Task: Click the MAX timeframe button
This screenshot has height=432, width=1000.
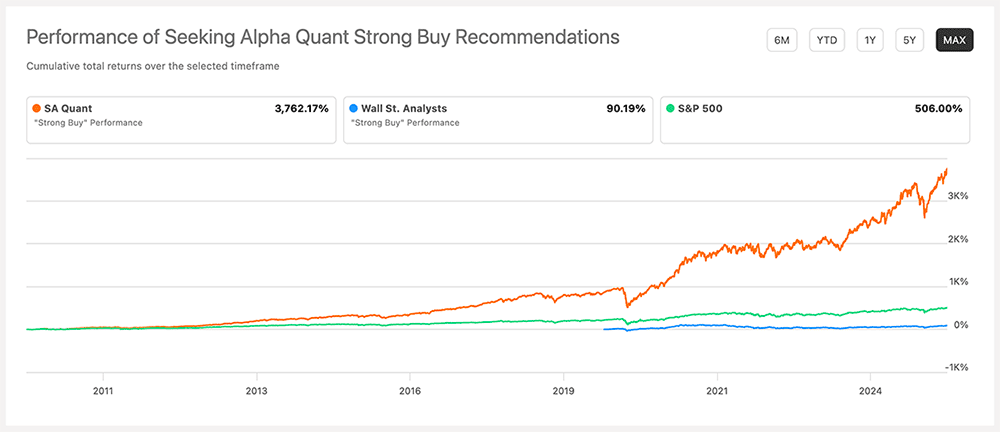Action: (x=954, y=40)
